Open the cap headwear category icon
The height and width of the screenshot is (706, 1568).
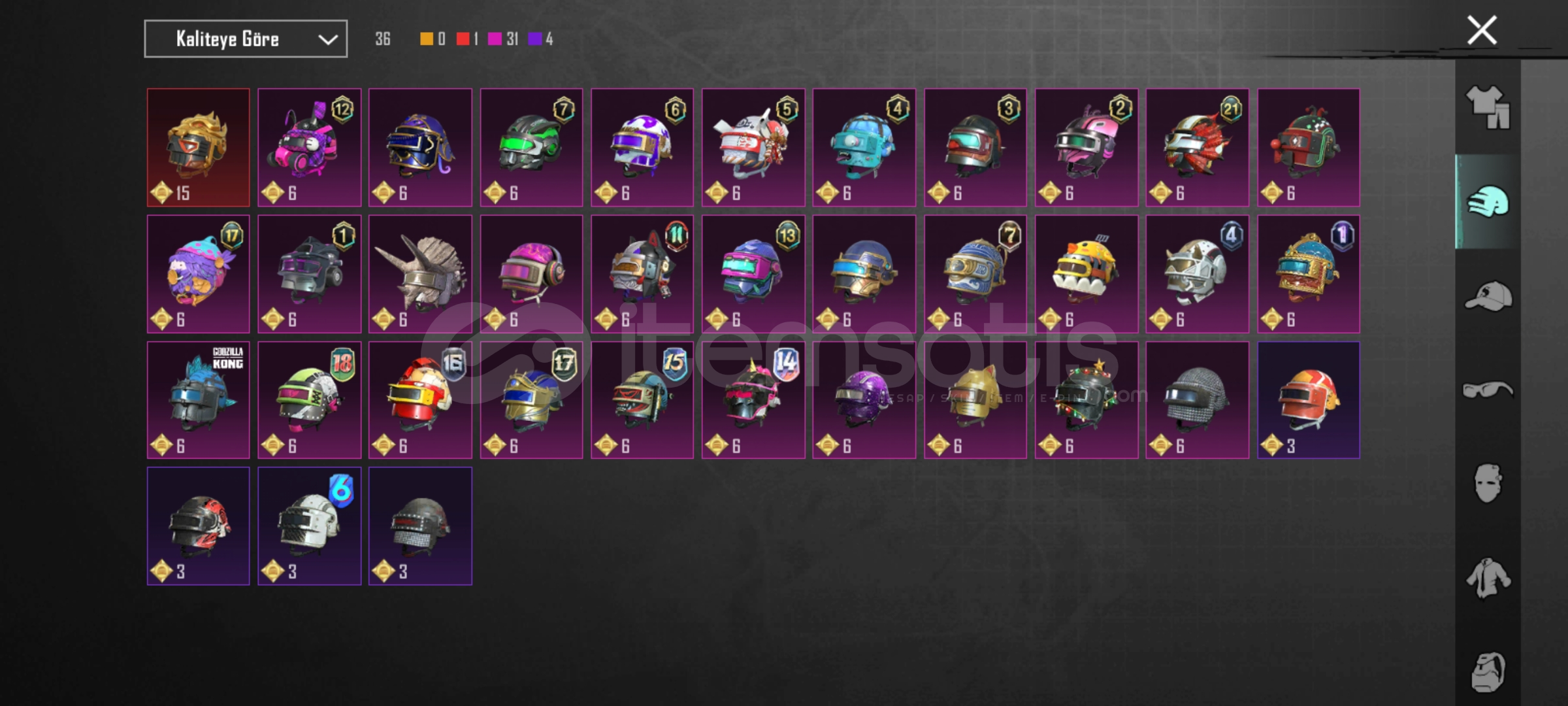pos(1488,296)
